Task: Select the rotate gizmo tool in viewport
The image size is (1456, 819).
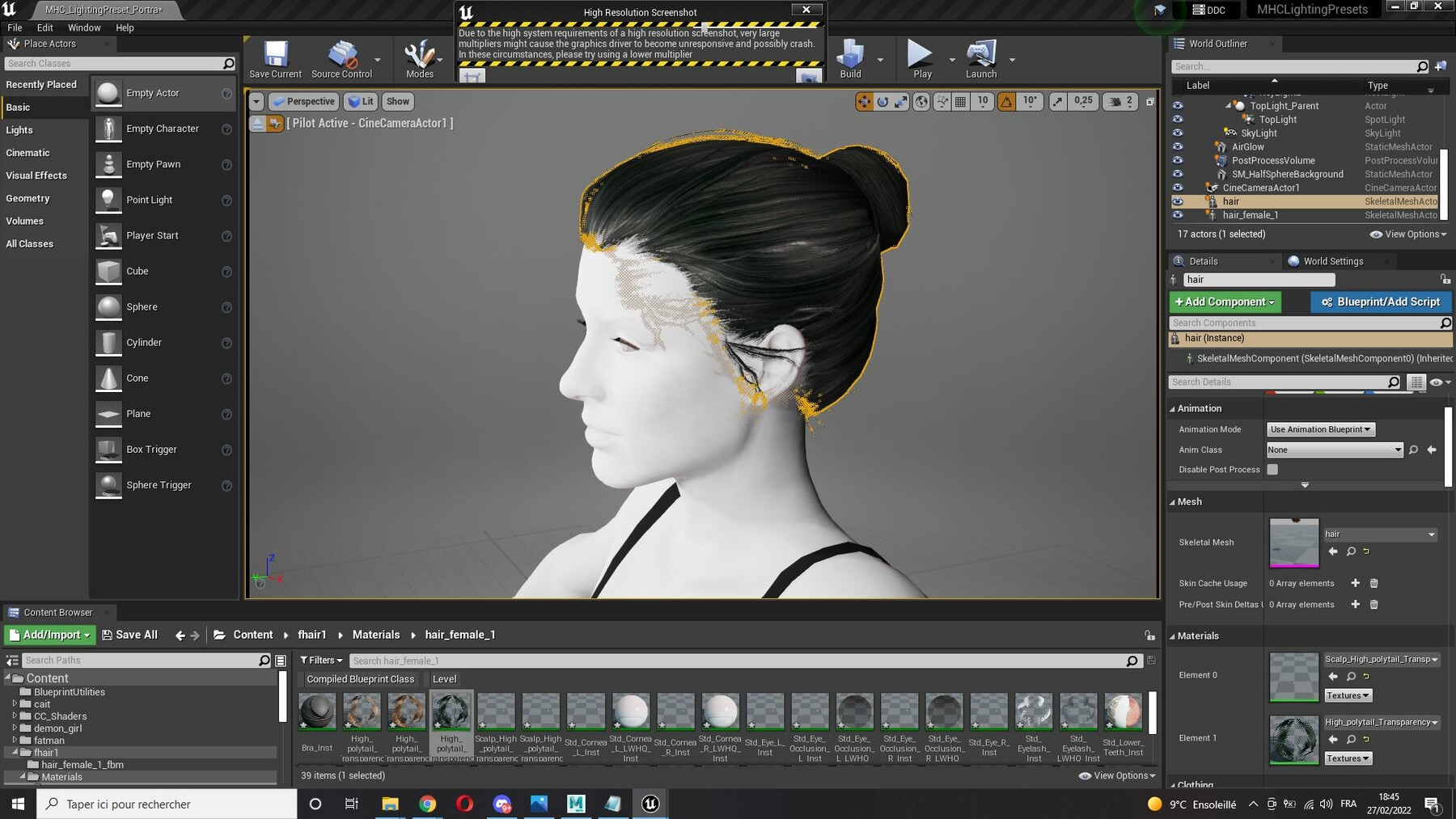Action: tap(882, 101)
